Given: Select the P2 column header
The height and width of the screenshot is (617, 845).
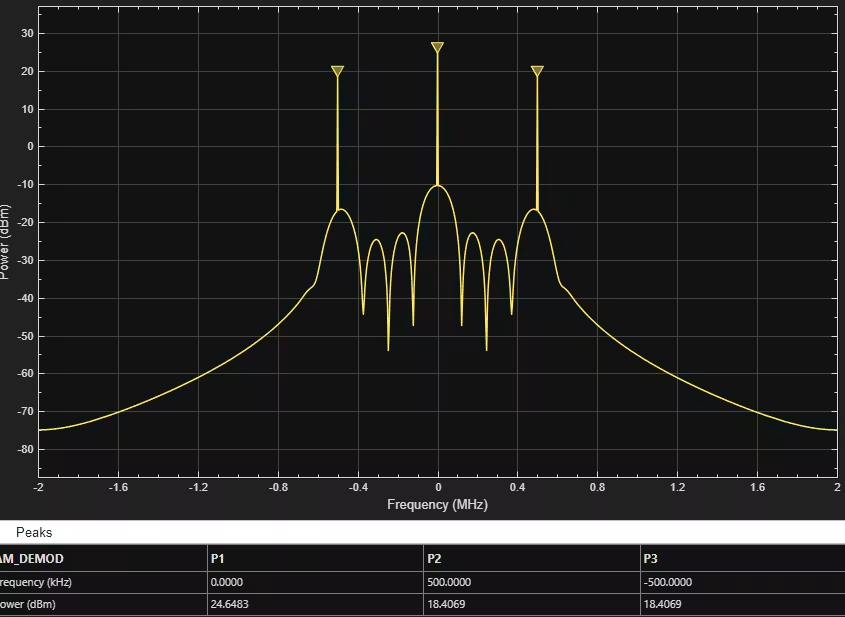Looking at the screenshot, I should [532, 559].
